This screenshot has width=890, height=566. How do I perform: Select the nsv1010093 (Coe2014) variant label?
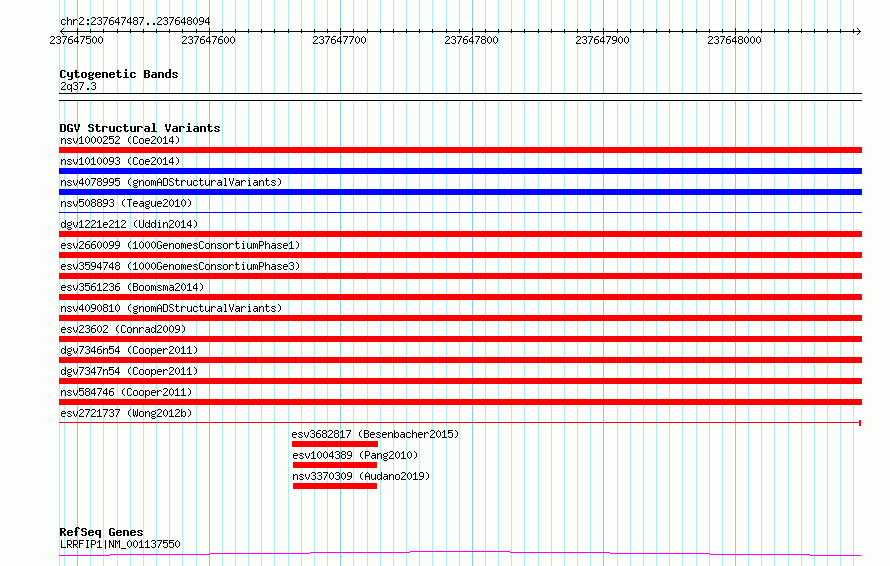pyautogui.click(x=120, y=161)
